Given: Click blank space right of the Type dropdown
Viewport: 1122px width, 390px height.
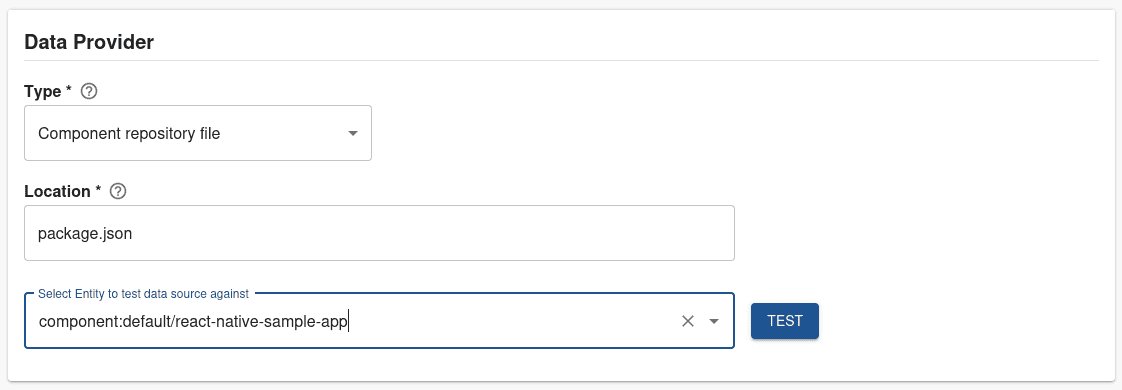Looking at the screenshot, I should (x=735, y=133).
